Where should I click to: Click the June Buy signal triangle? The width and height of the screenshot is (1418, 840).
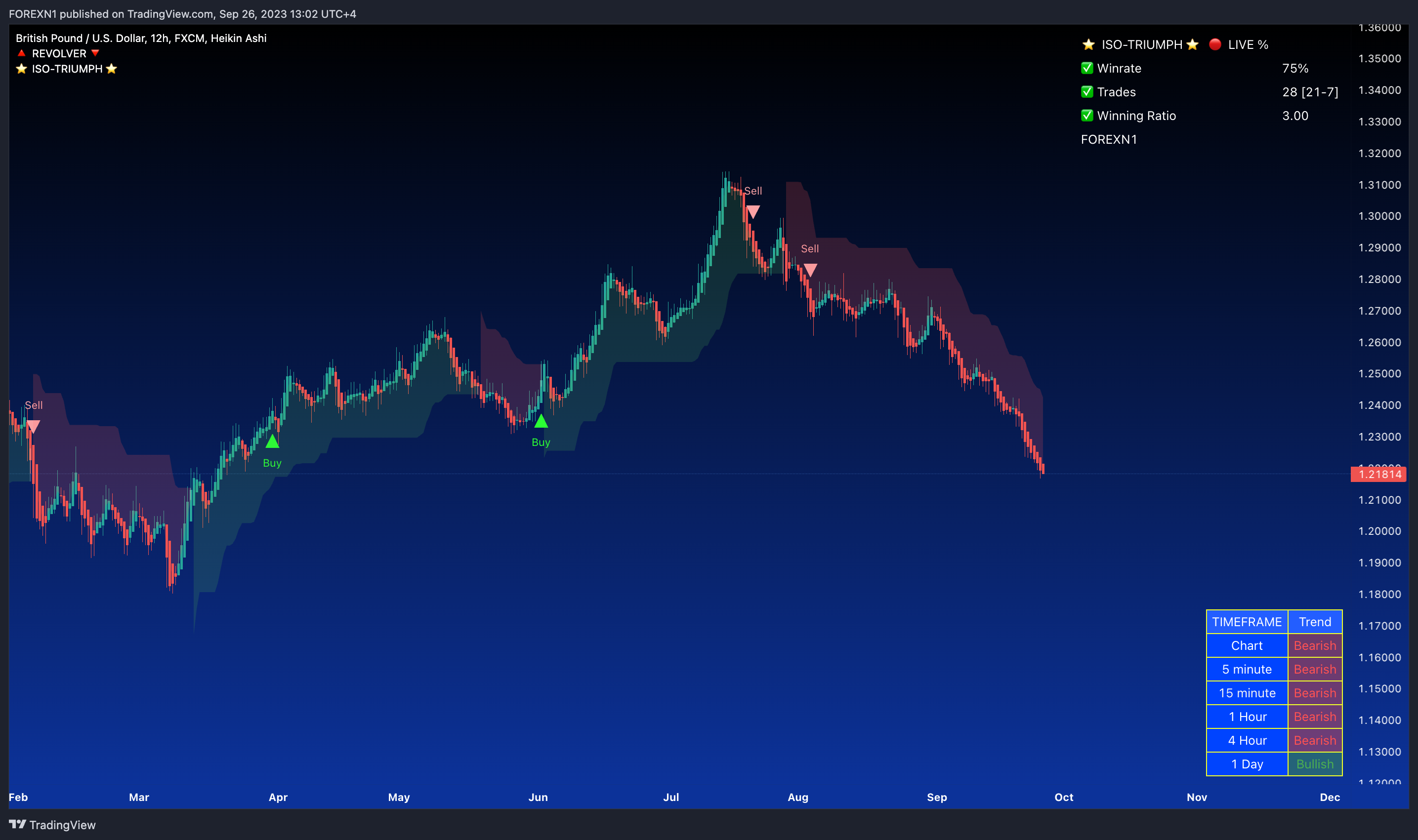click(x=541, y=421)
